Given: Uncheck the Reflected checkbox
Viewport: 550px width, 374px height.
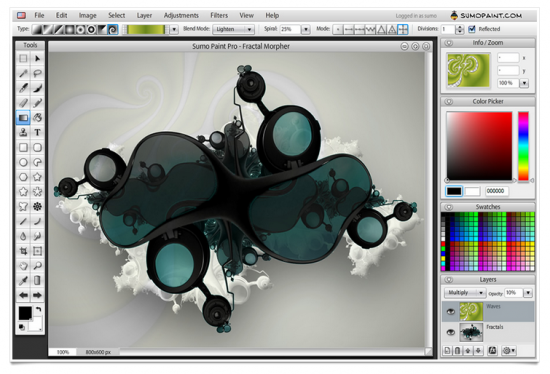Looking at the screenshot, I should (x=472, y=29).
